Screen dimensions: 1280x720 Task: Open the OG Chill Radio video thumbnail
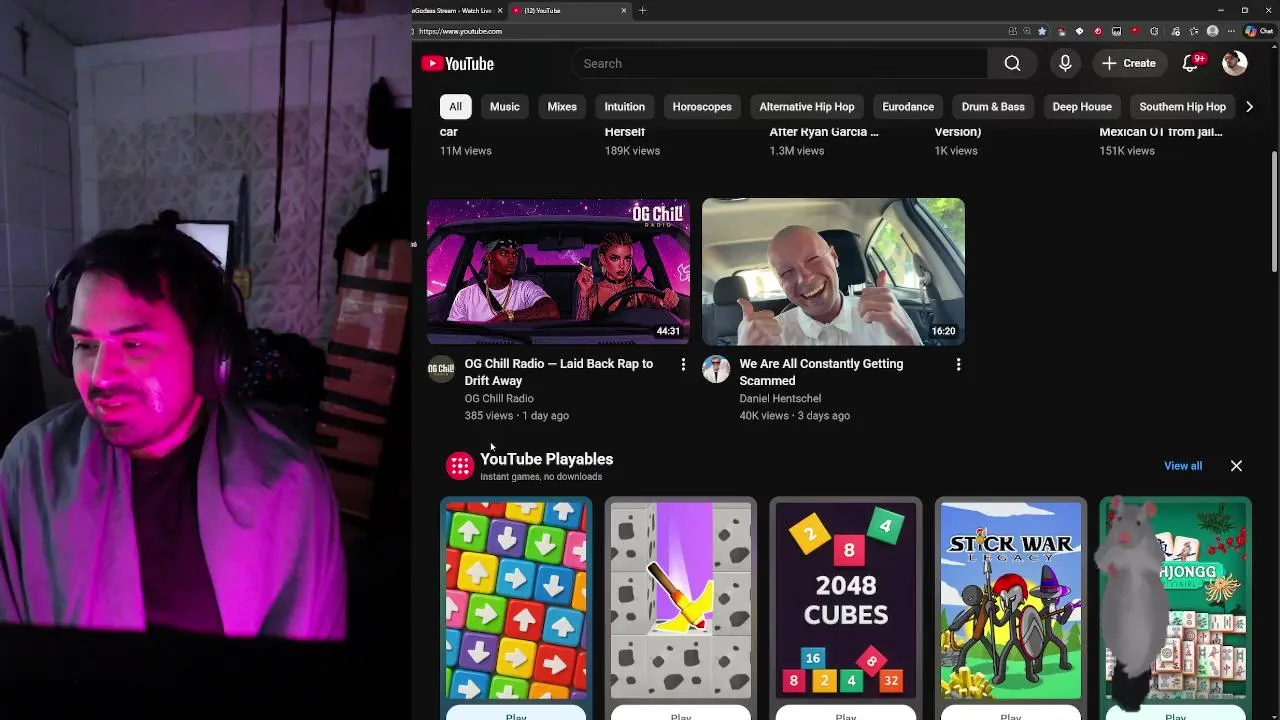[558, 271]
